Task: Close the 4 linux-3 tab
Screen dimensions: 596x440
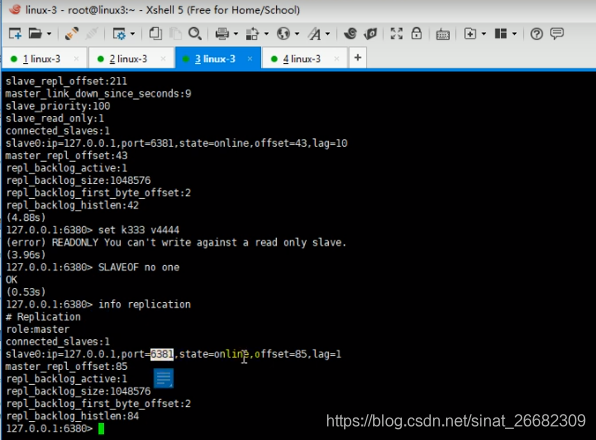Action: tap(336, 59)
